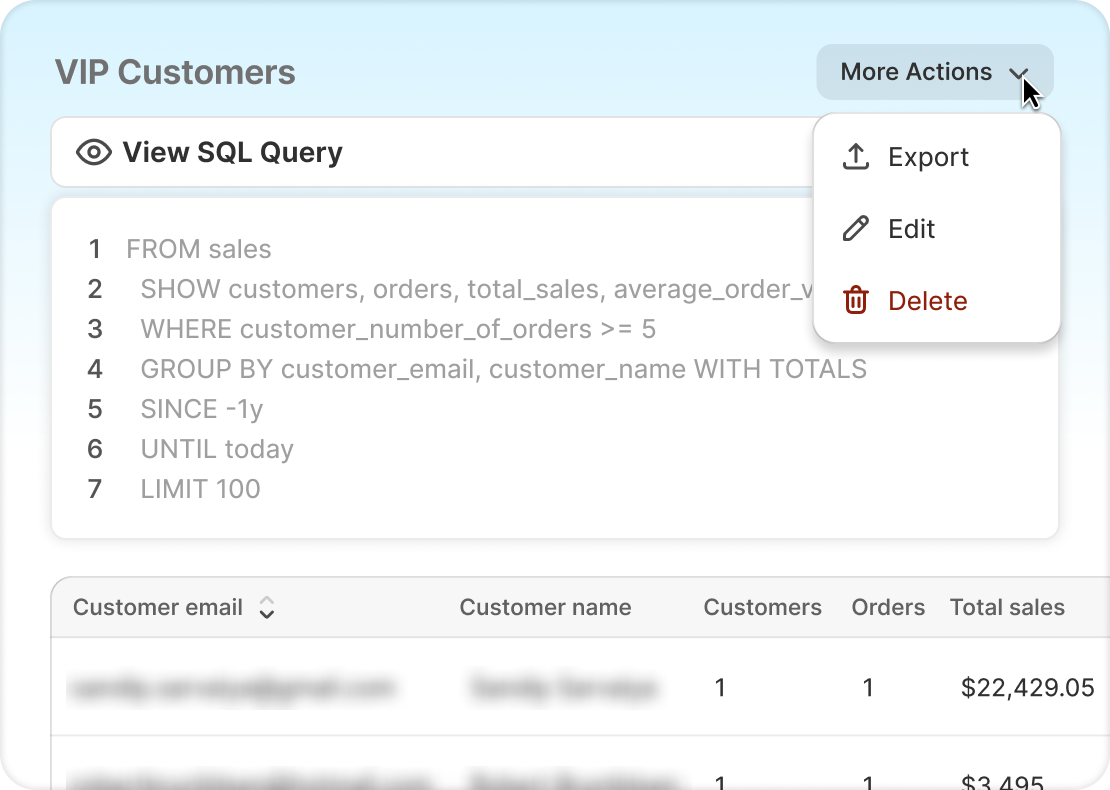
Task: Click the More Actions button label
Action: coord(915,72)
